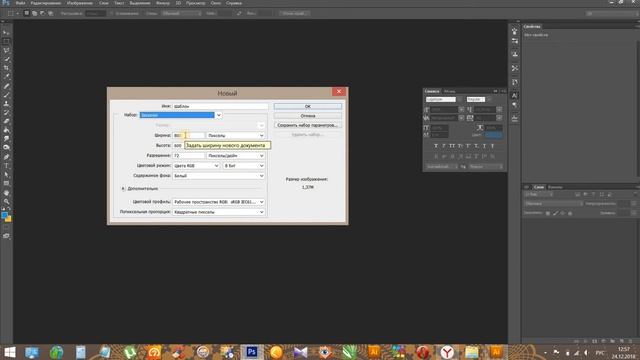Select the Quick Selection tool
This screenshot has height=360, width=640.
click(x=6, y=60)
